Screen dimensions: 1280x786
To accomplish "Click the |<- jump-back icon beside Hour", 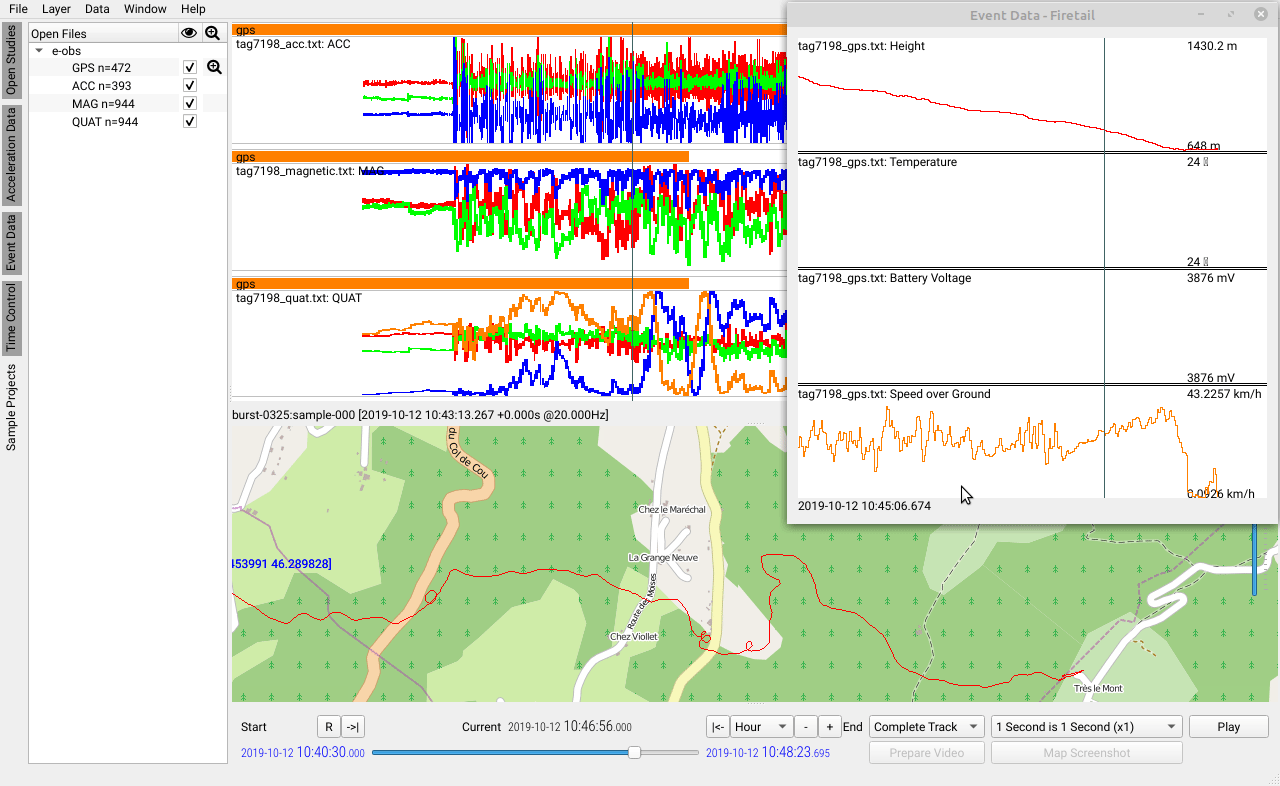I will pyautogui.click(x=717, y=726).
